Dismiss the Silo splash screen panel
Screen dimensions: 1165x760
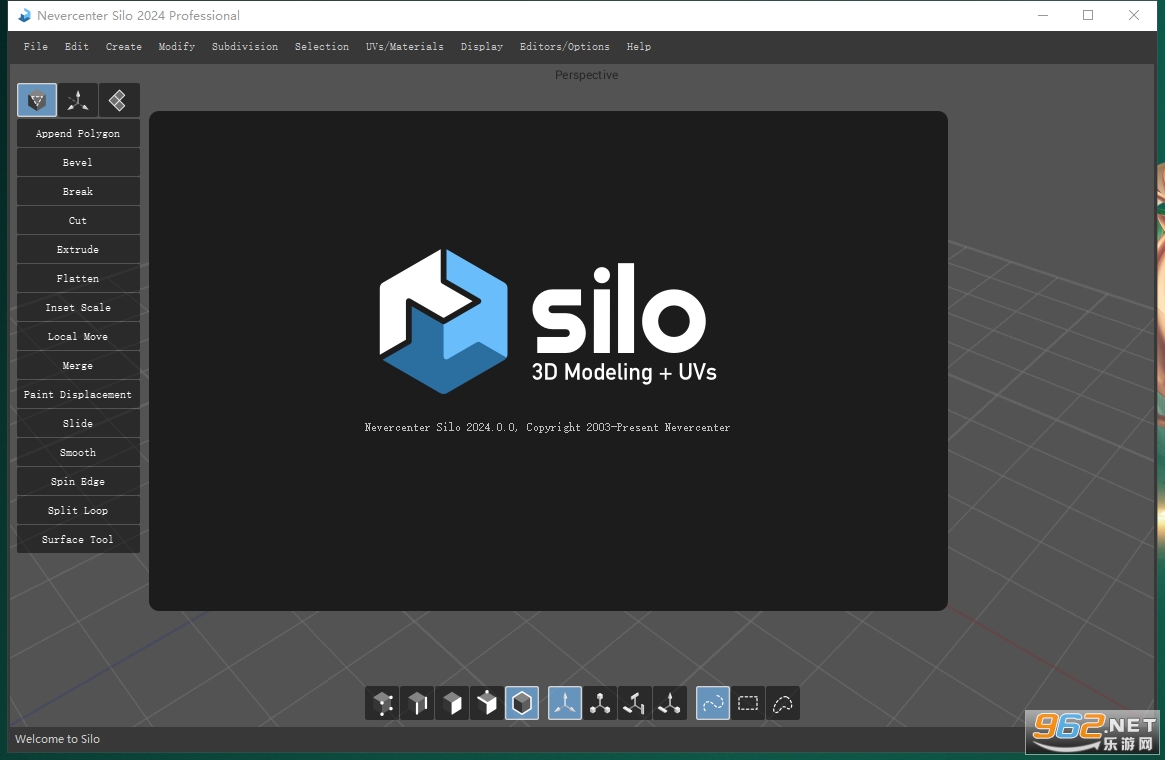[x=548, y=361]
